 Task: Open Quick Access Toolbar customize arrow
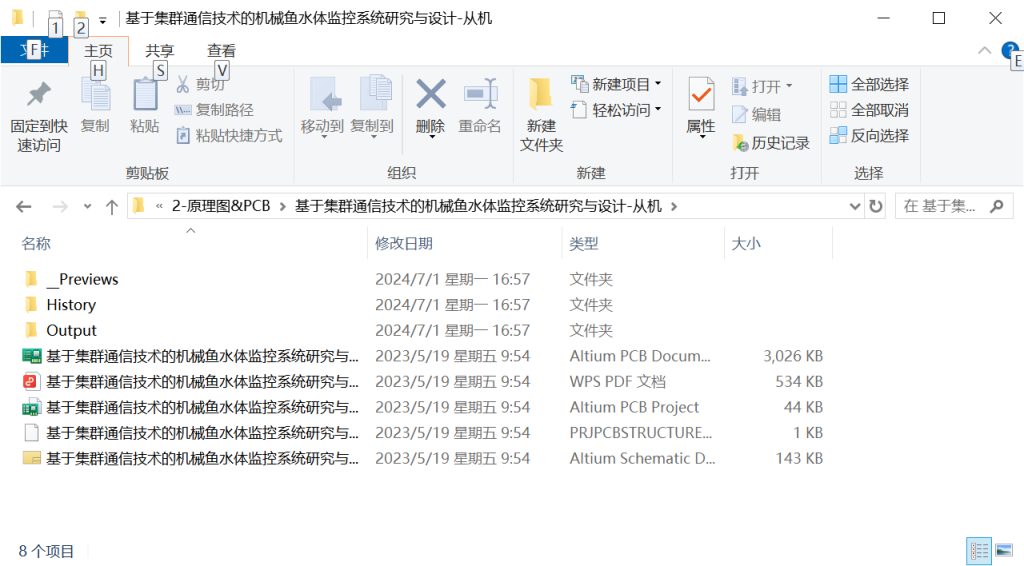[103, 21]
